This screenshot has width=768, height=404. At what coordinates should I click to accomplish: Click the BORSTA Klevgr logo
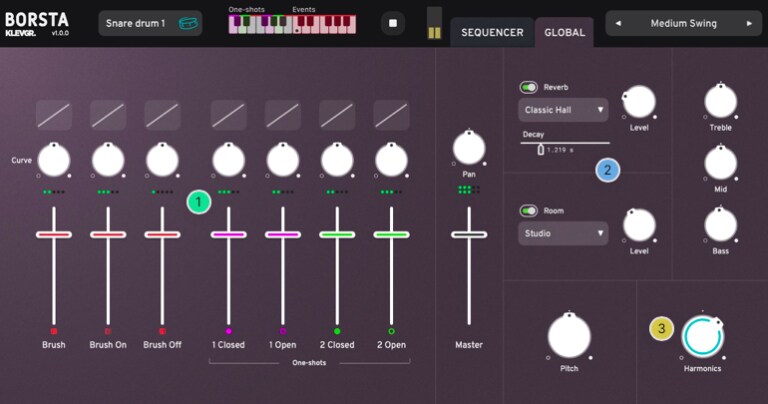point(37,24)
